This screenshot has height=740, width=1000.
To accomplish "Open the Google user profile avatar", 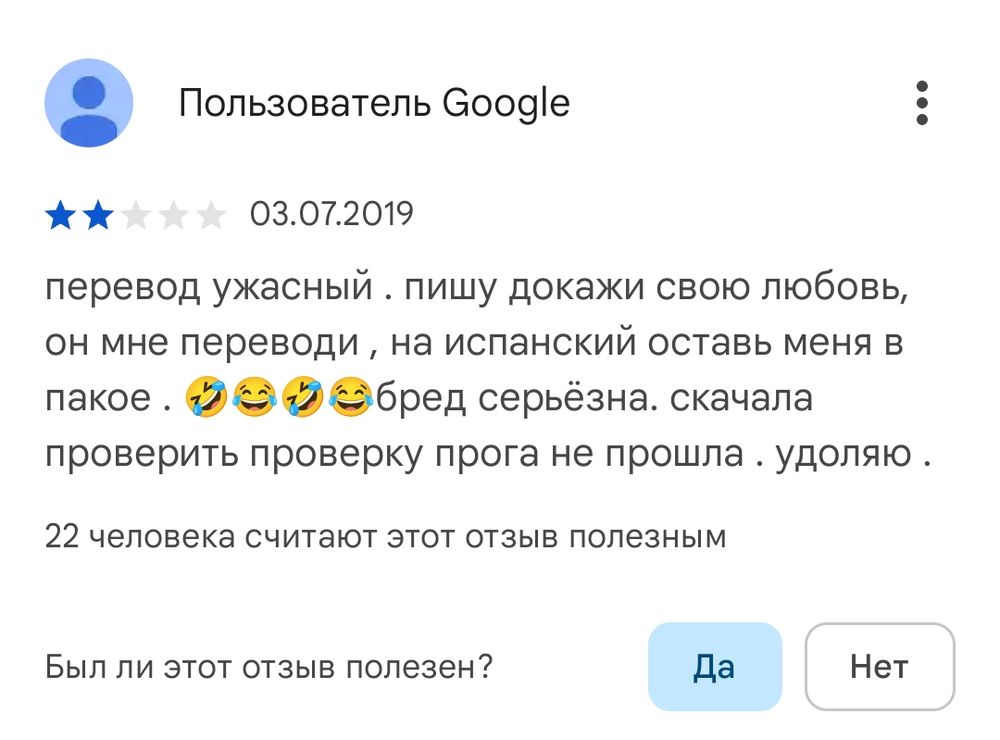I will 89,103.
